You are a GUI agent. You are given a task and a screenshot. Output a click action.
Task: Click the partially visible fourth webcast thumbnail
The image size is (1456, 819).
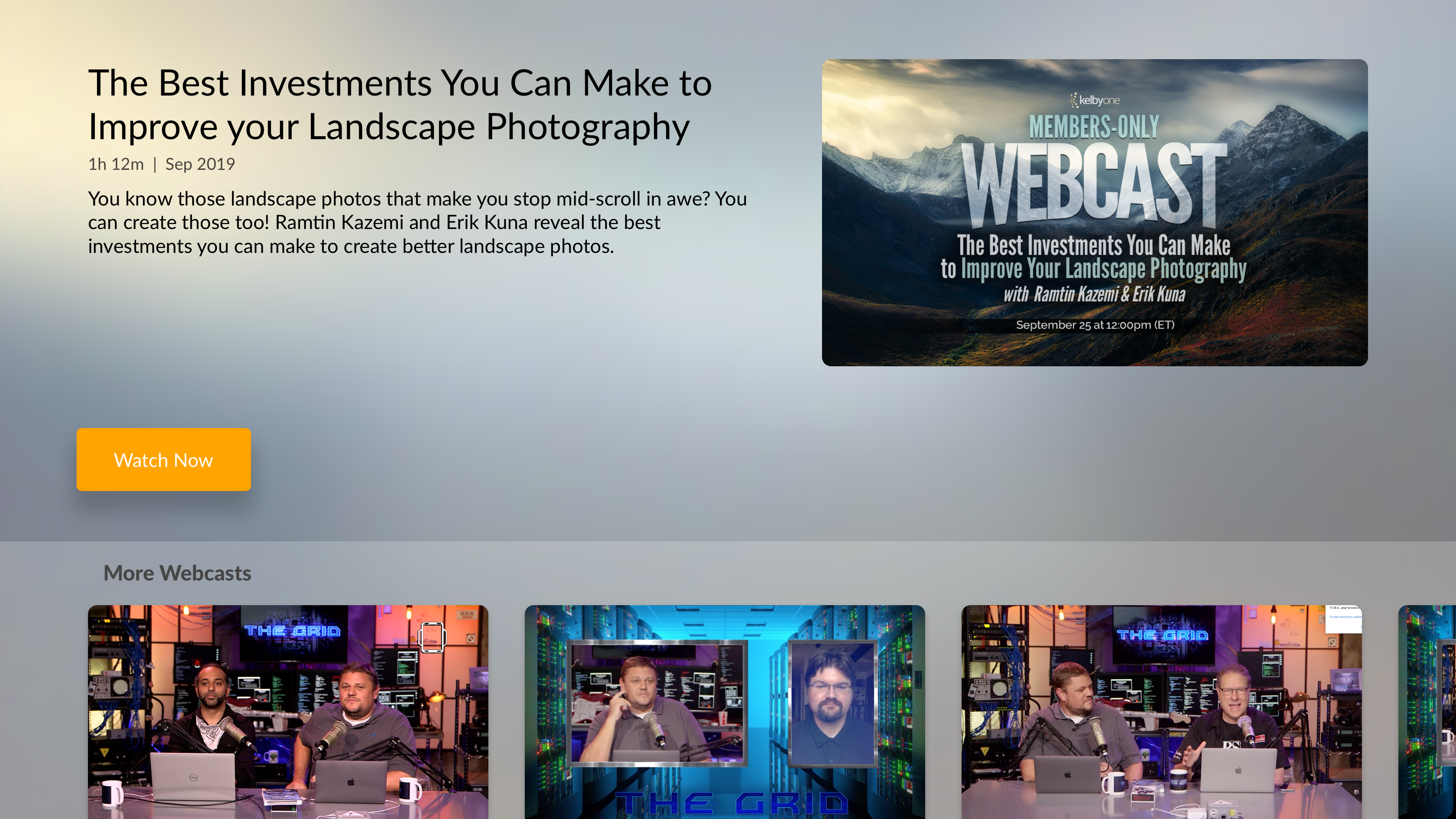pyautogui.click(x=1427, y=712)
